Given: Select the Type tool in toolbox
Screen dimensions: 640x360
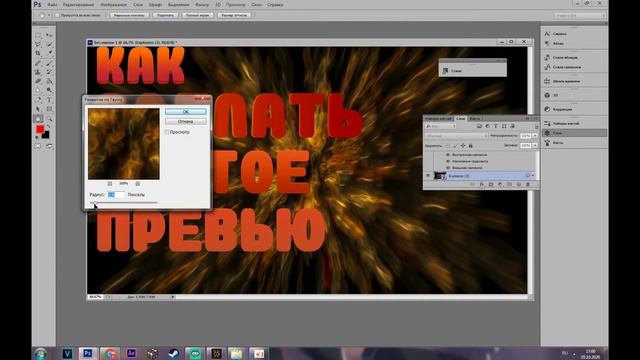Looking at the screenshot, I should [x=49, y=100].
